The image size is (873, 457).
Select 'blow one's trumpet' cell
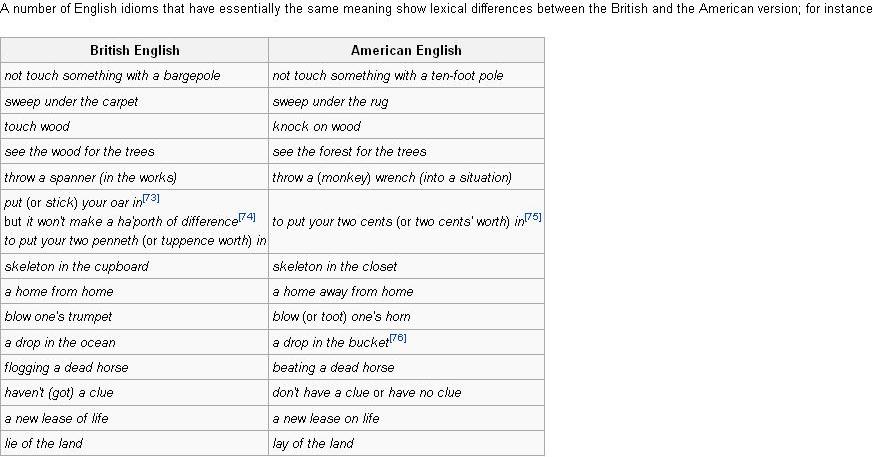(x=135, y=316)
